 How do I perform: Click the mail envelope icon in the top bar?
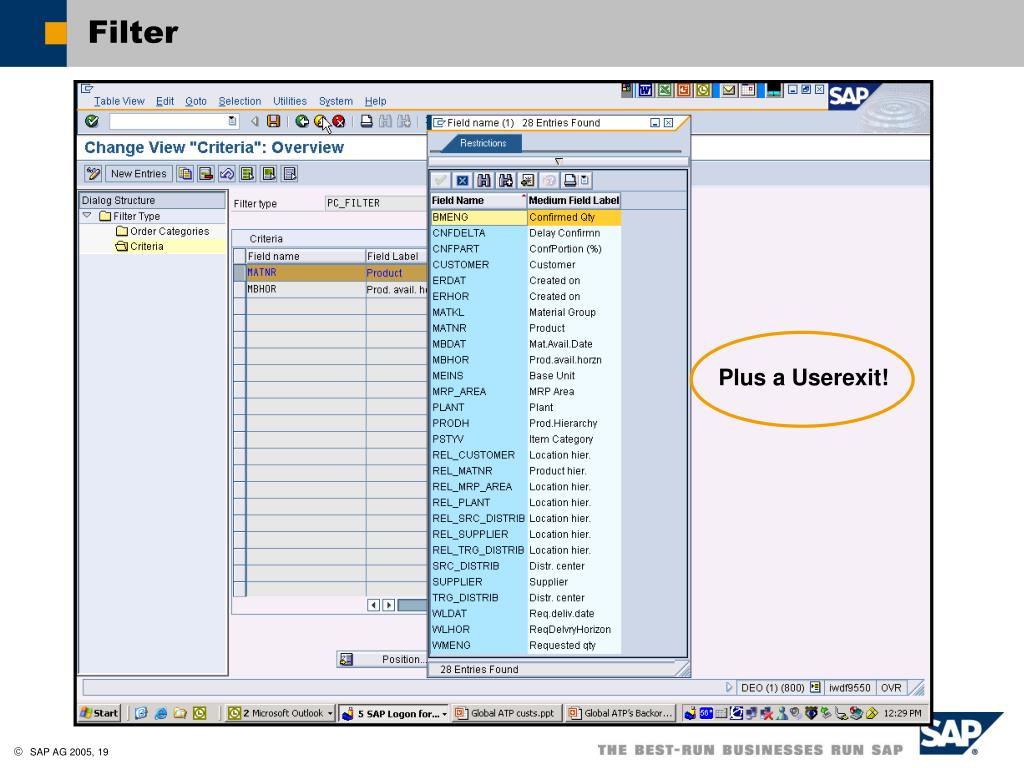729,90
